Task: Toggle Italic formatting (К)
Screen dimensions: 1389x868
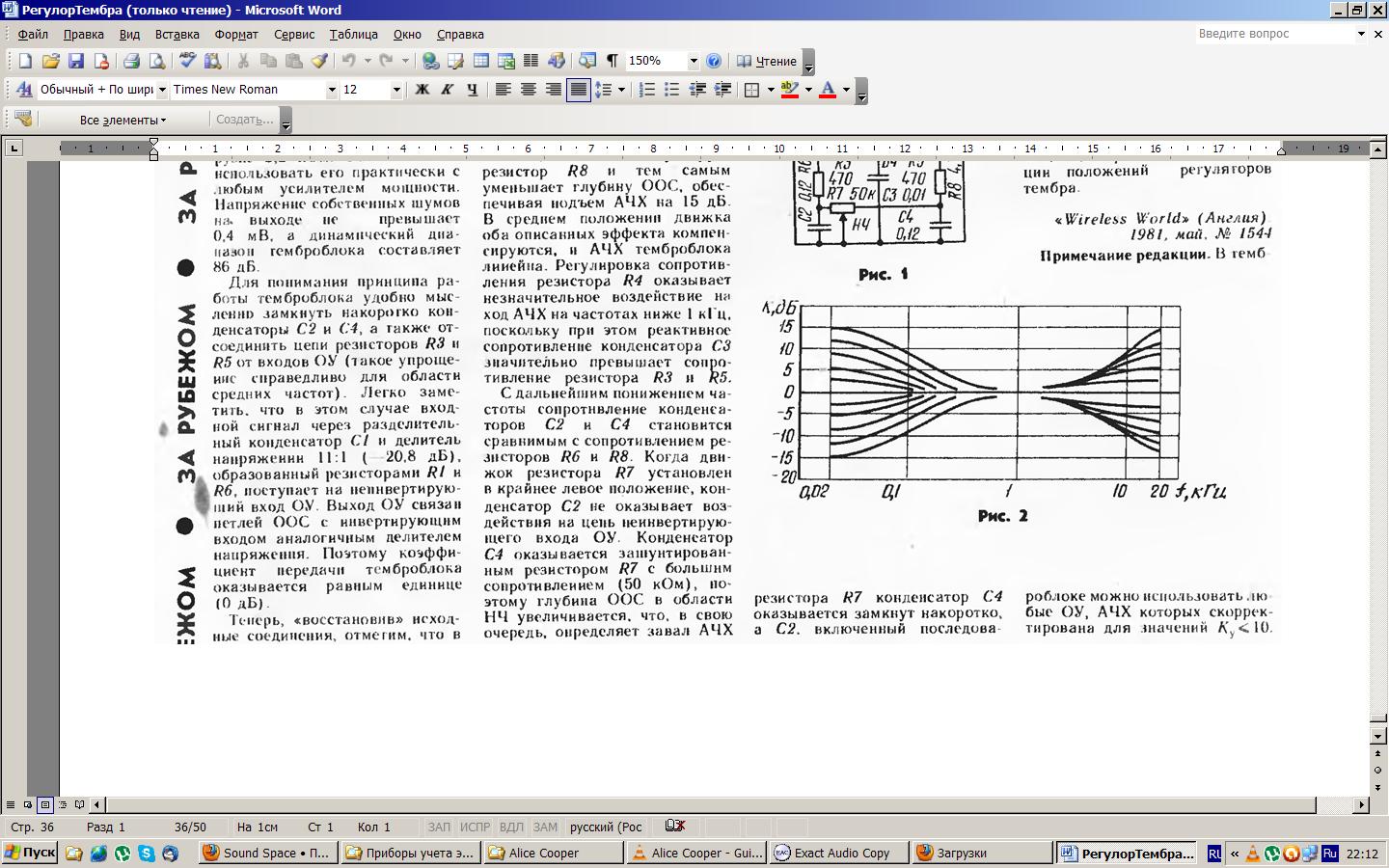Action: click(x=447, y=90)
